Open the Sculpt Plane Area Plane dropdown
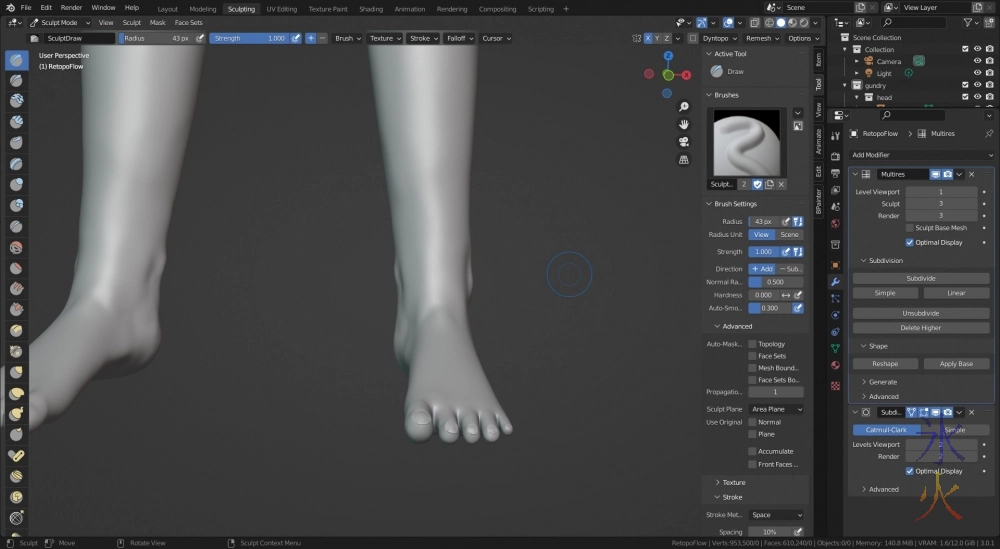This screenshot has height=549, width=1000. tap(777, 409)
